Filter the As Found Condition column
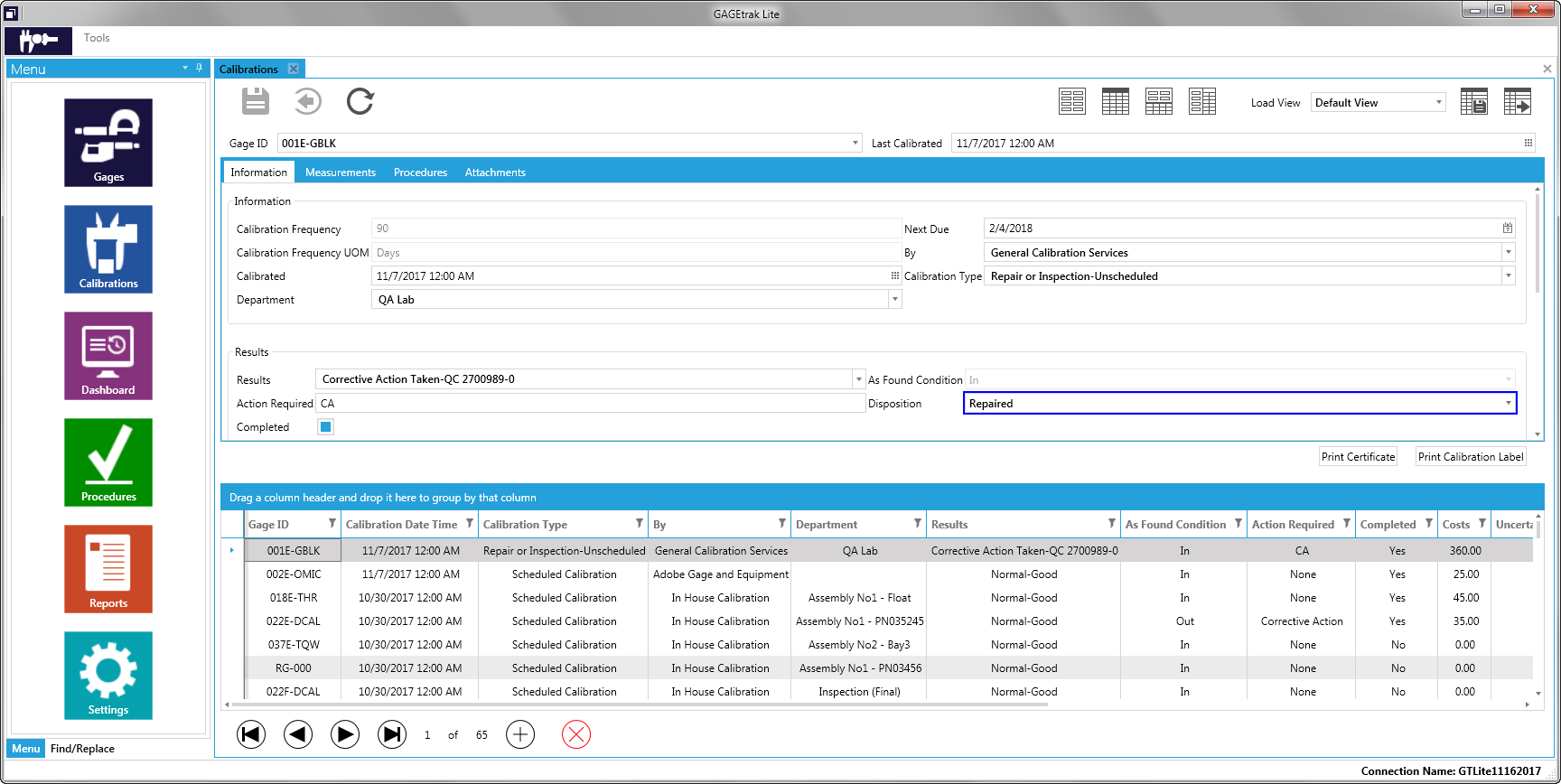This screenshot has height=784, width=1561. point(1239,523)
